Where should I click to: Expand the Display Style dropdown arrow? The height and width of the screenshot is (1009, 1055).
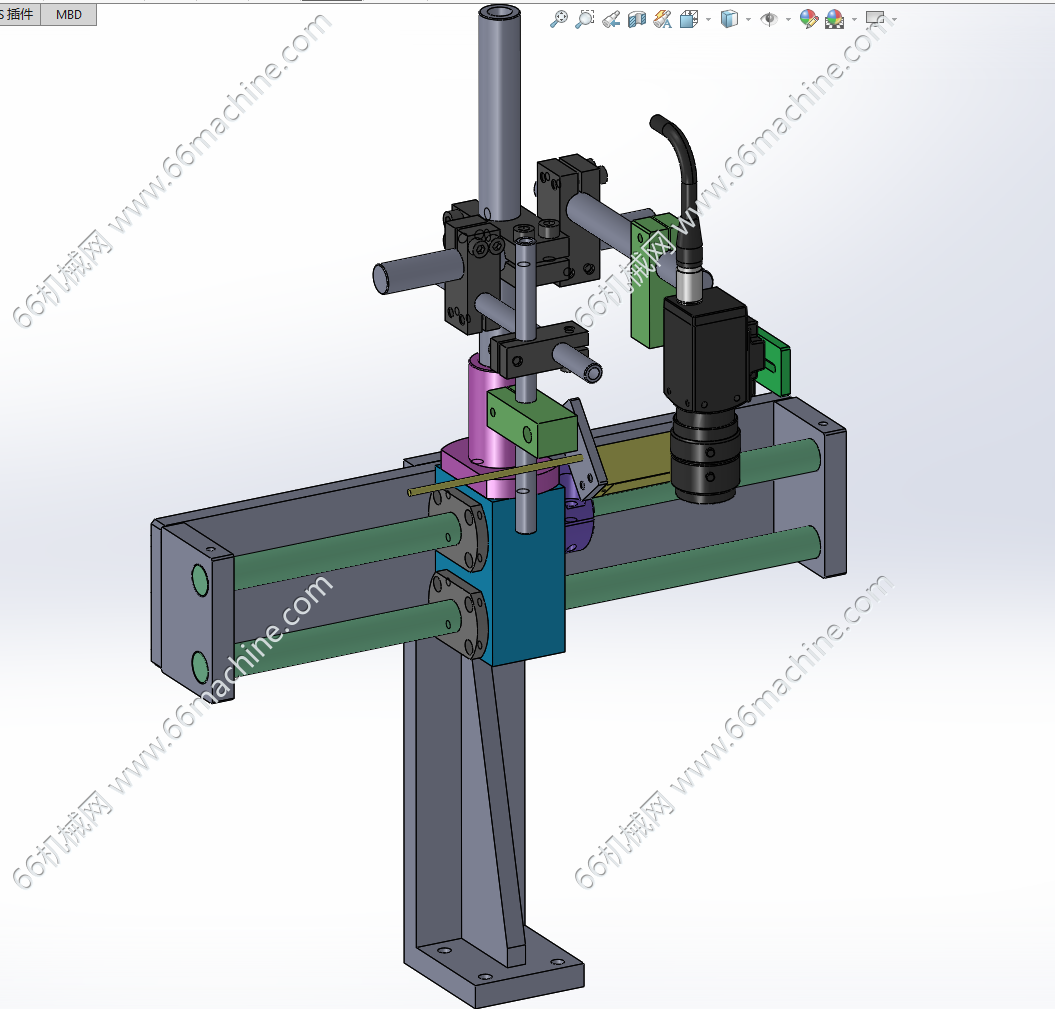[x=748, y=20]
